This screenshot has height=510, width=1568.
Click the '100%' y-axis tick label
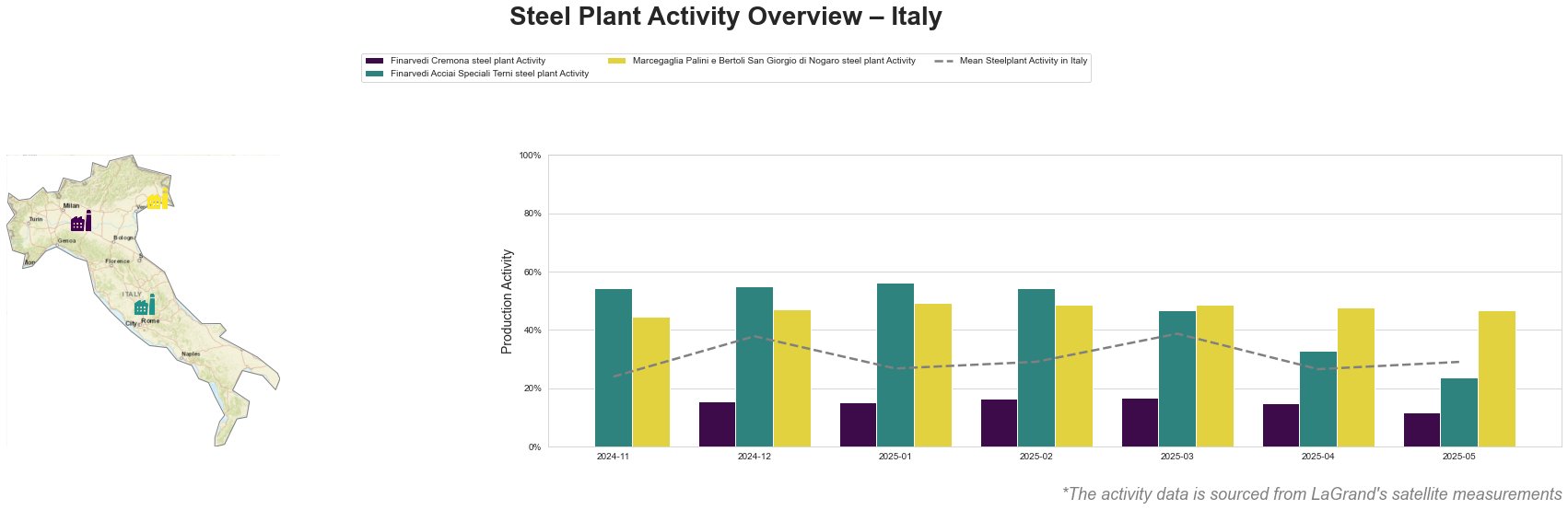point(530,156)
